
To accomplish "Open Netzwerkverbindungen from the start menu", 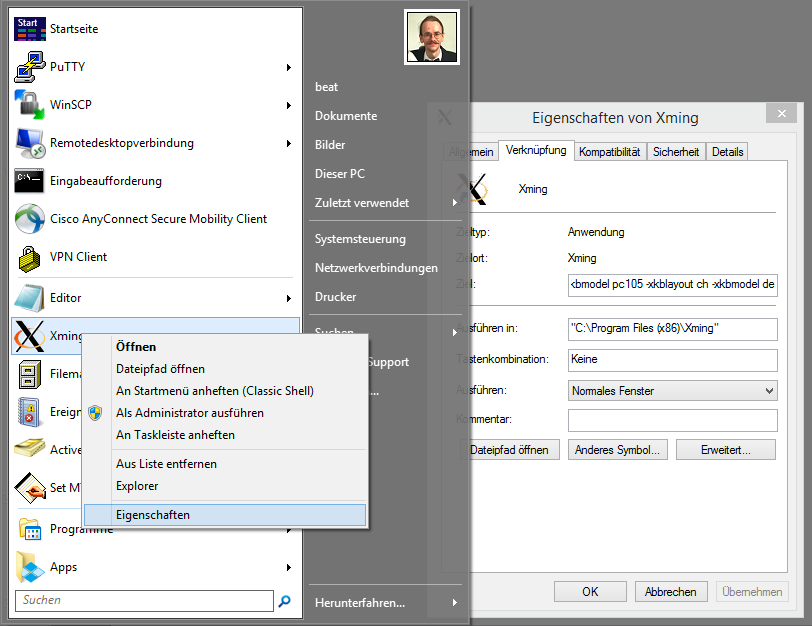I will pyautogui.click(x=376, y=268).
